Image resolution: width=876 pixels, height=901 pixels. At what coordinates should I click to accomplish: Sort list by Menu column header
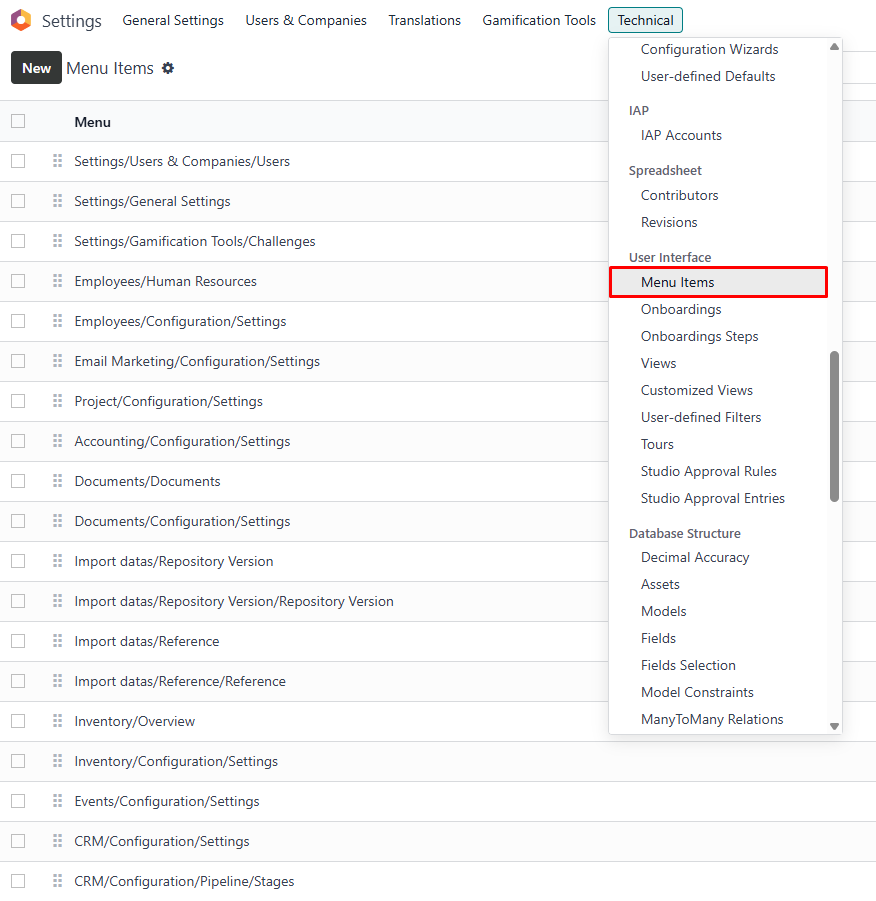click(x=92, y=122)
